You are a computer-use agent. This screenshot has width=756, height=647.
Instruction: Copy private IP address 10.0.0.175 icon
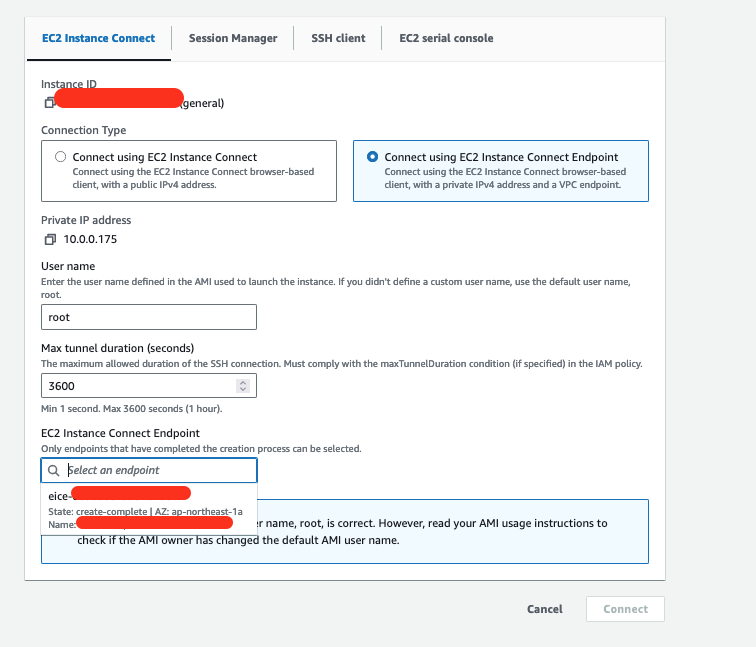click(50, 239)
